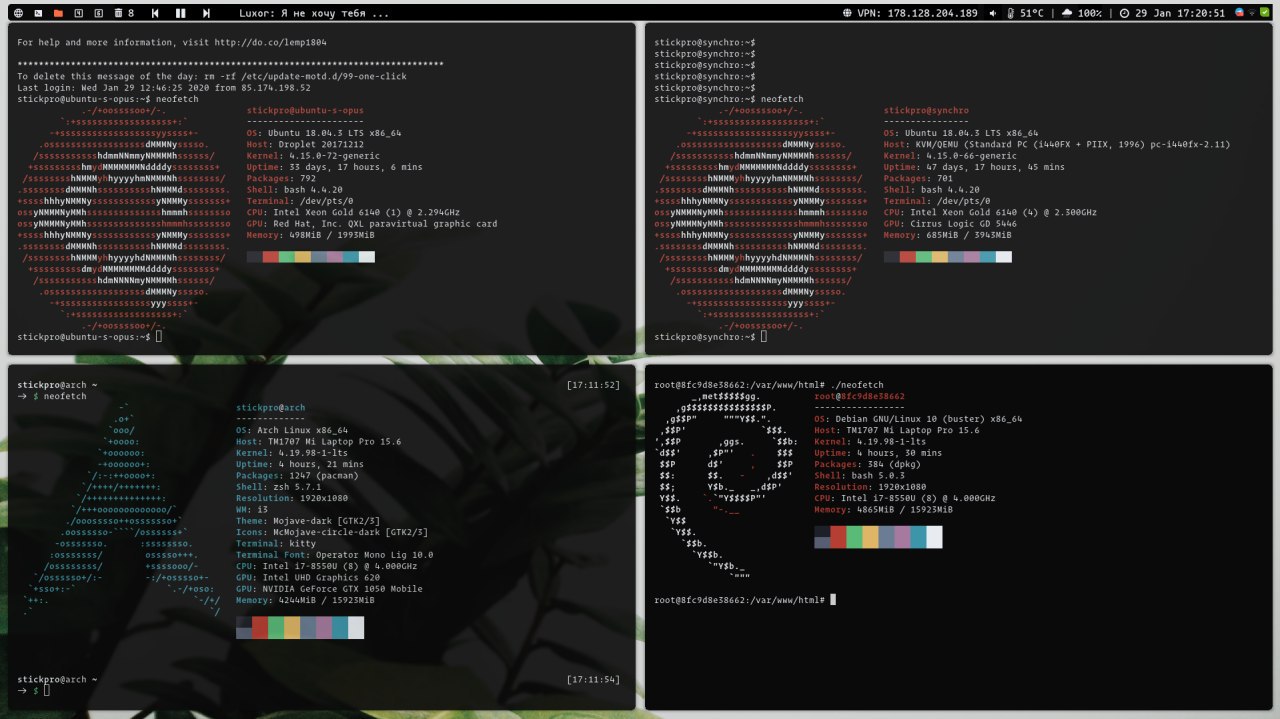The image size is (1280, 719).
Task: Click the Host: Droplet 20171212 line
Action: [305, 144]
